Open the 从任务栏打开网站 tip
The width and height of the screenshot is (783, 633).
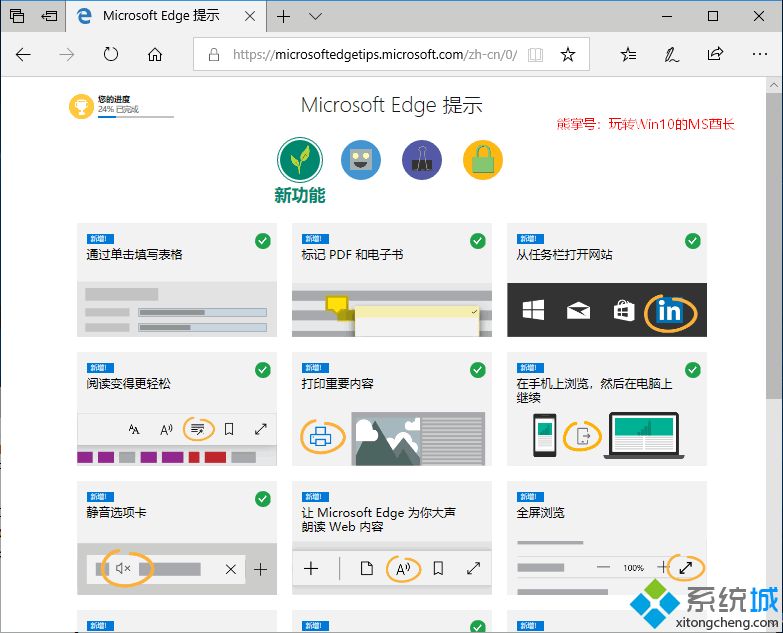(x=607, y=280)
